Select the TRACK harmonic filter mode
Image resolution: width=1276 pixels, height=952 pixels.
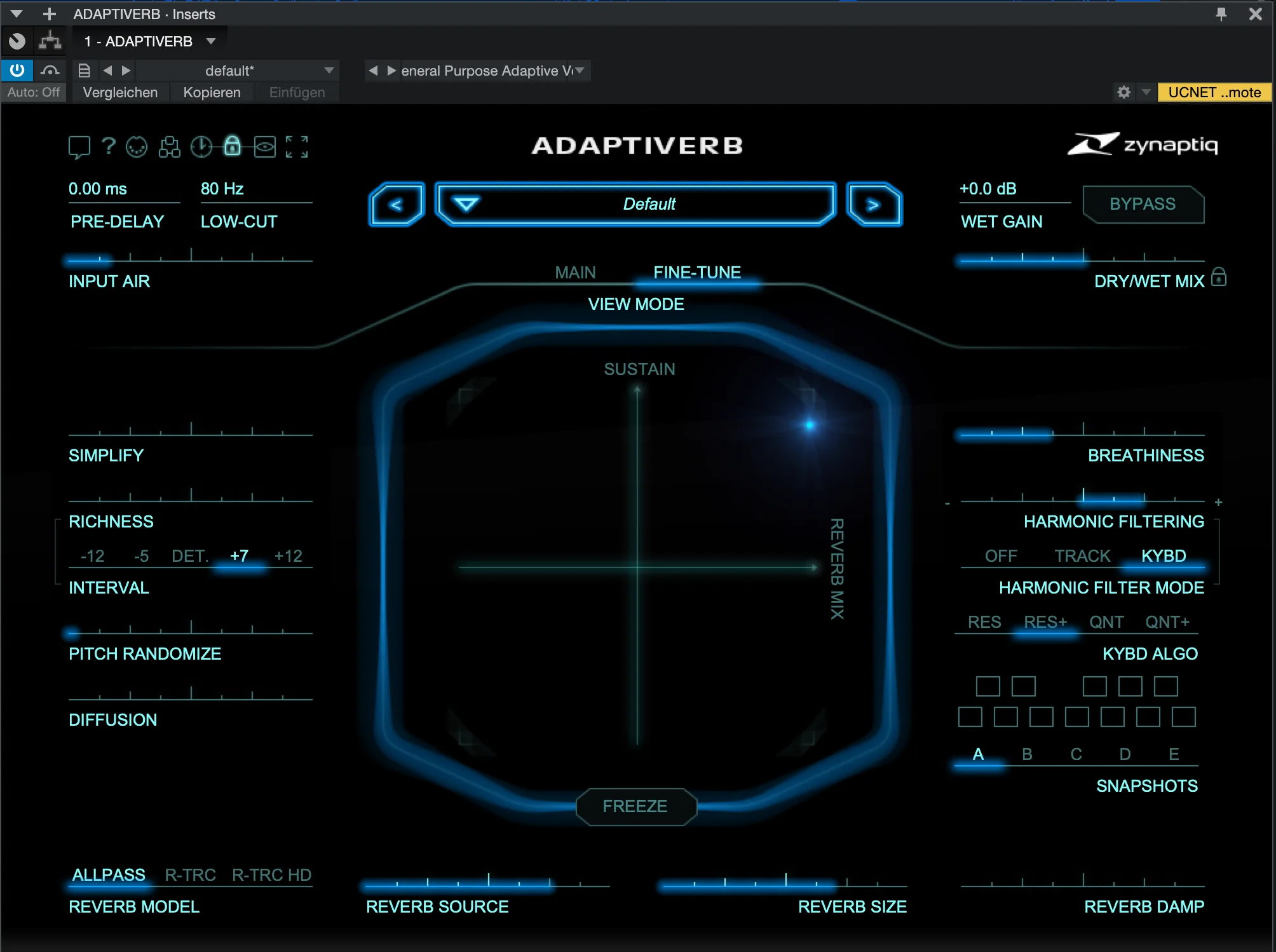click(x=1082, y=556)
